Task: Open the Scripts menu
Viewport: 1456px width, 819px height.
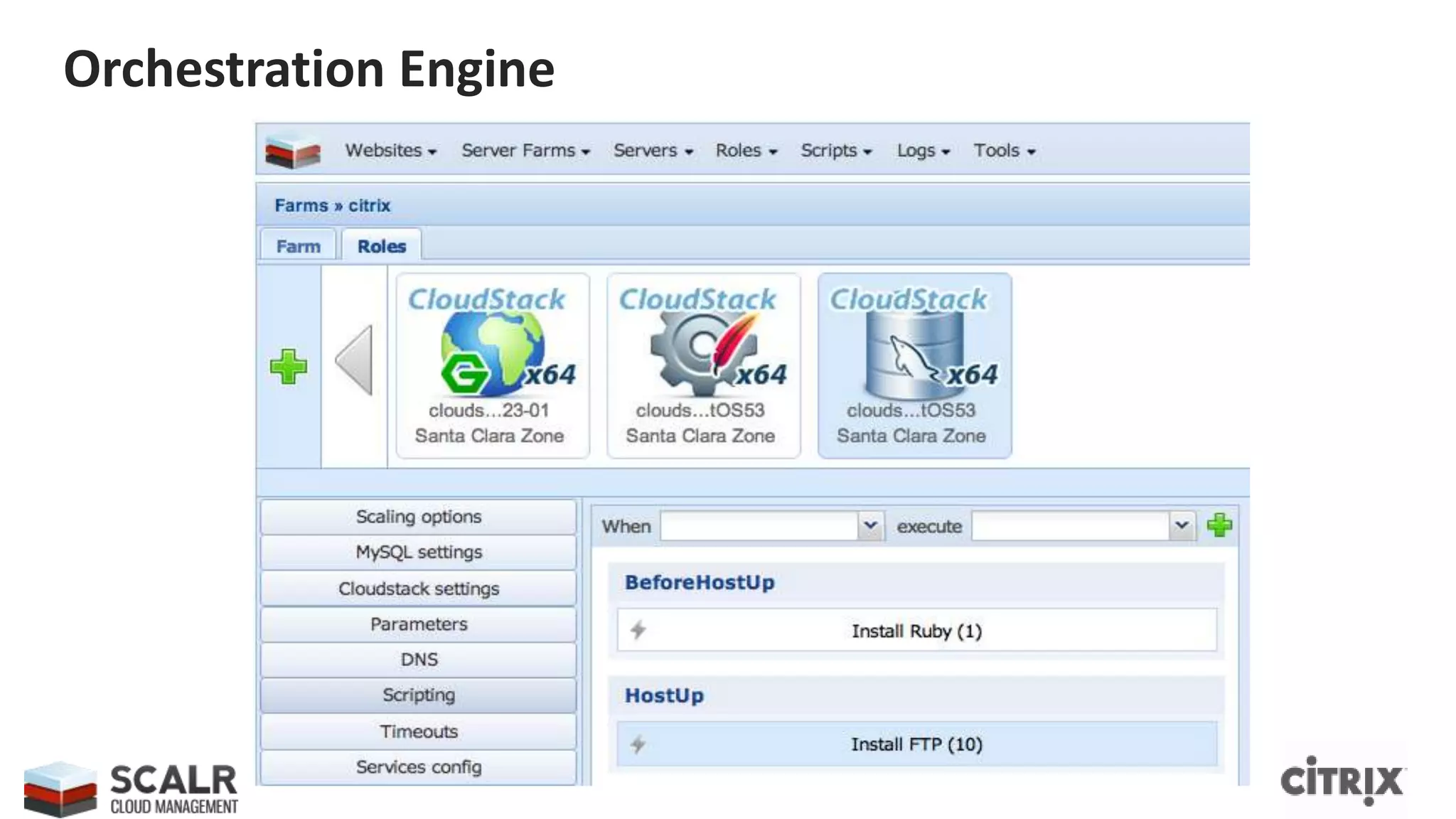Action: point(836,151)
